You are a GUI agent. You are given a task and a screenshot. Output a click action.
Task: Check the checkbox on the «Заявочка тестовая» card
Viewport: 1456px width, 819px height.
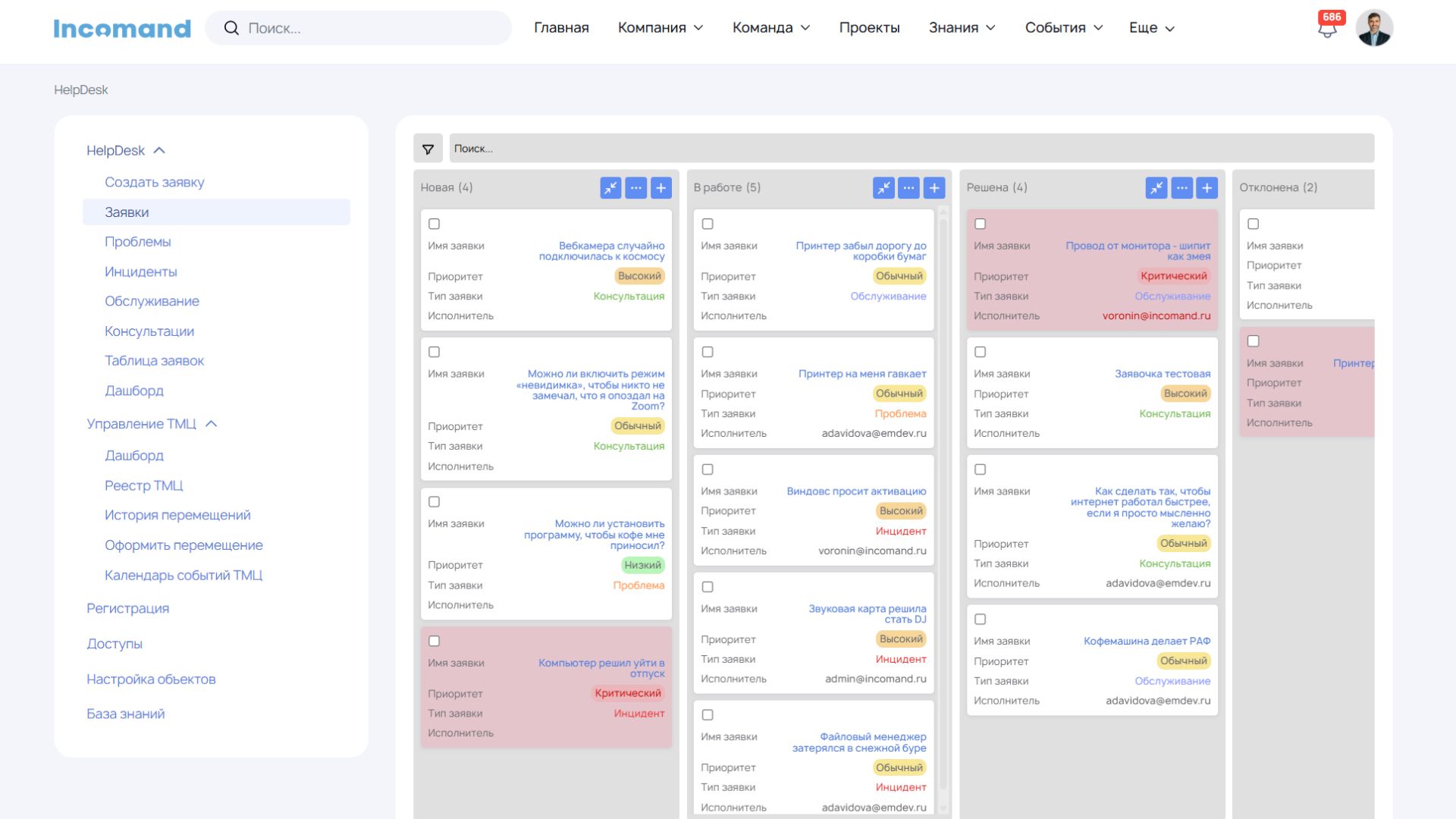coord(980,352)
